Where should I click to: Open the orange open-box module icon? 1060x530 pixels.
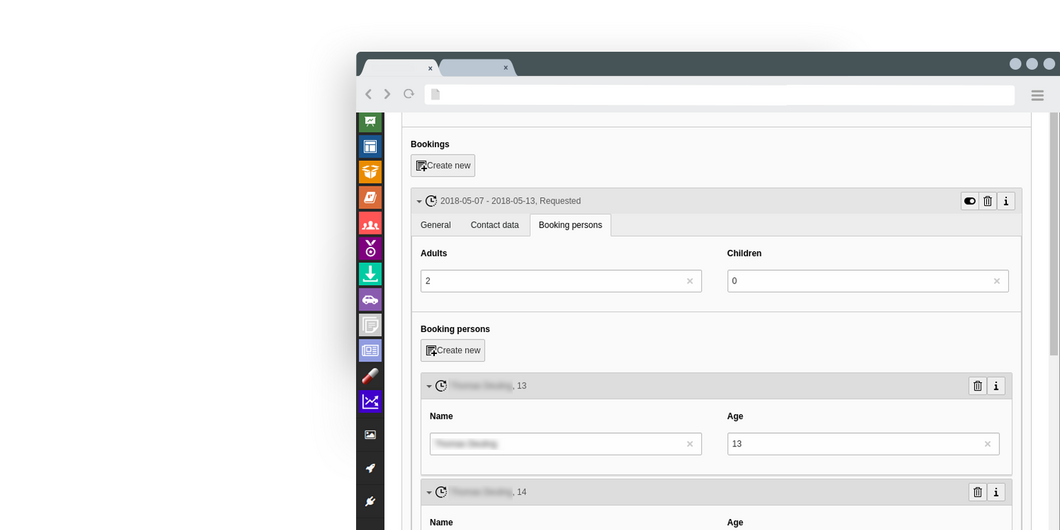click(370, 172)
